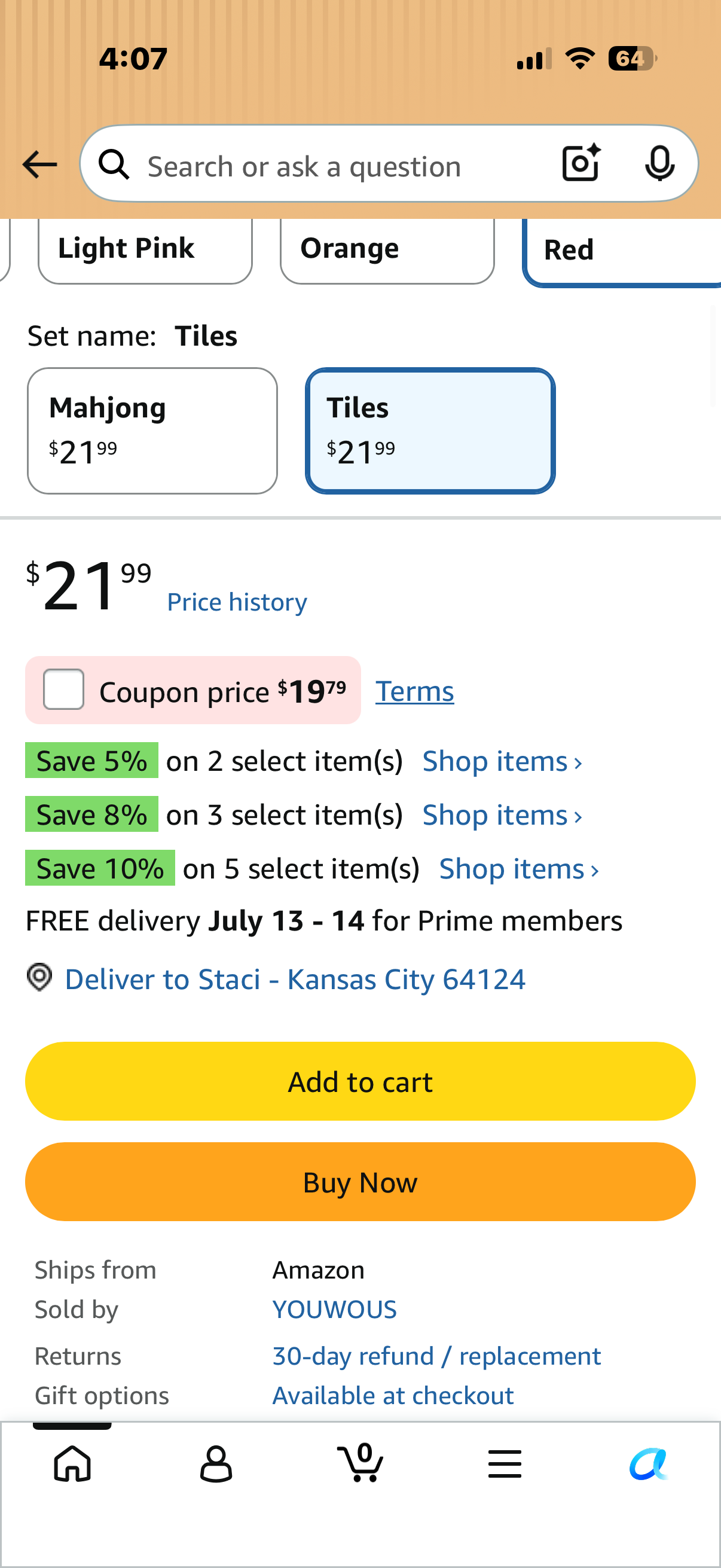Launch the Alexa assistant icon
The image size is (721, 1568).
click(649, 1463)
